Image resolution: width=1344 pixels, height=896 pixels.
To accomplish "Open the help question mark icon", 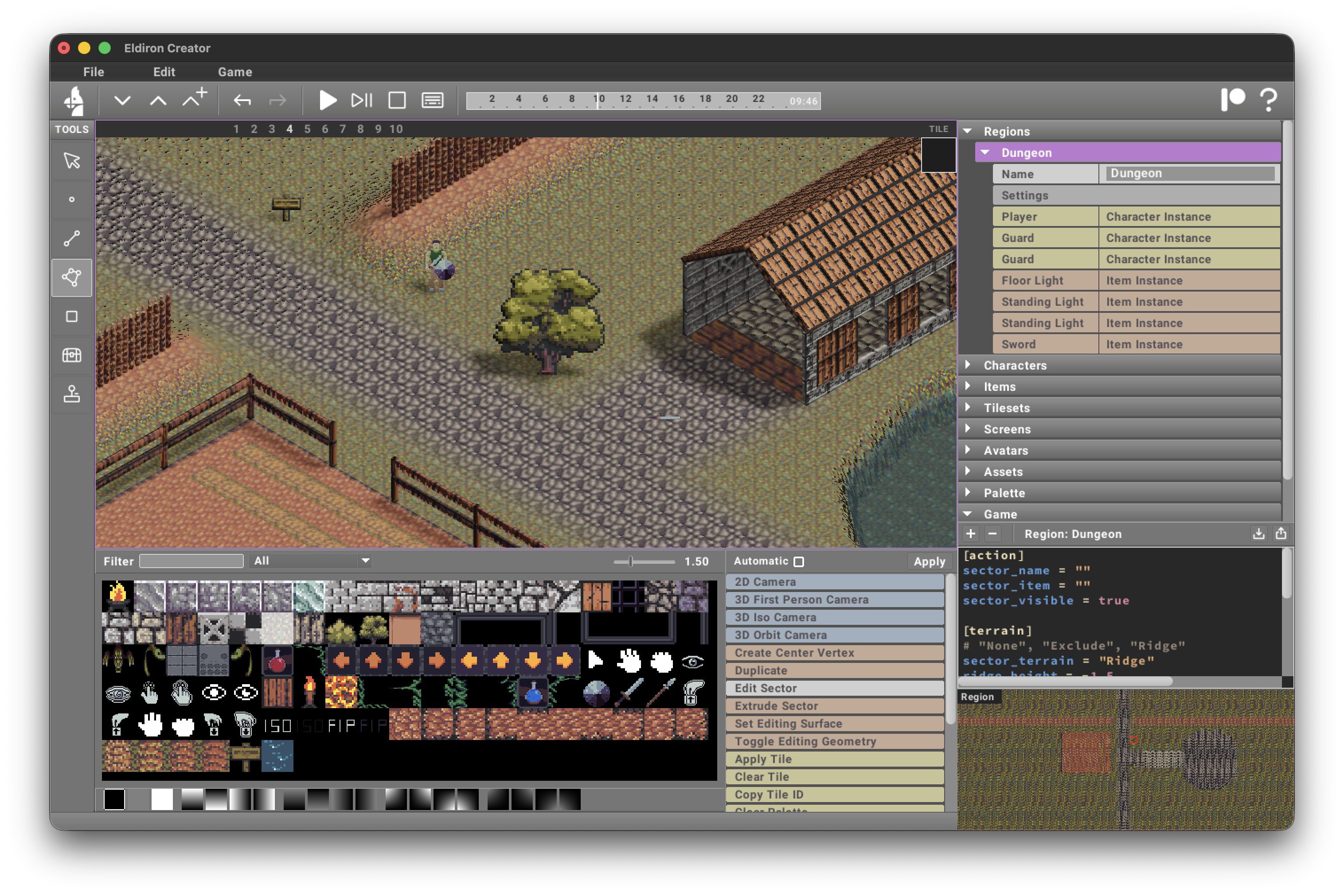I will click(1269, 100).
